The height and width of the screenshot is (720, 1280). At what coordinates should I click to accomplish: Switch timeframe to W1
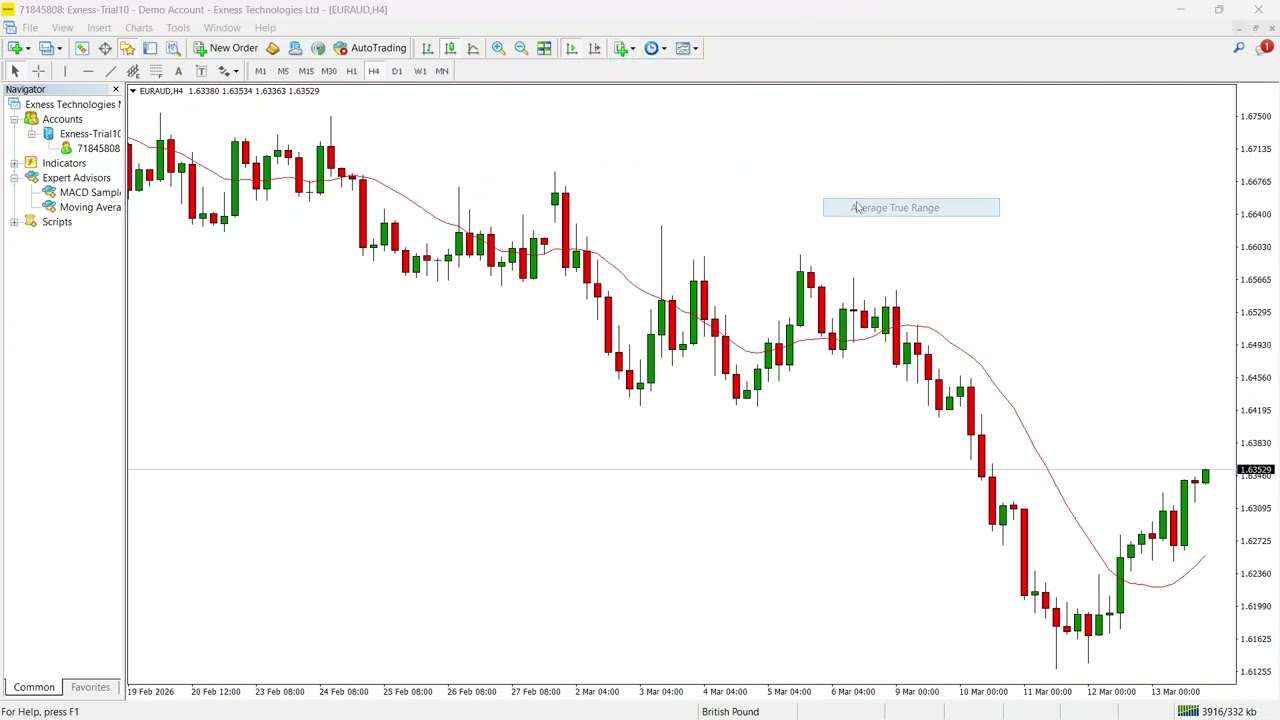pos(420,71)
